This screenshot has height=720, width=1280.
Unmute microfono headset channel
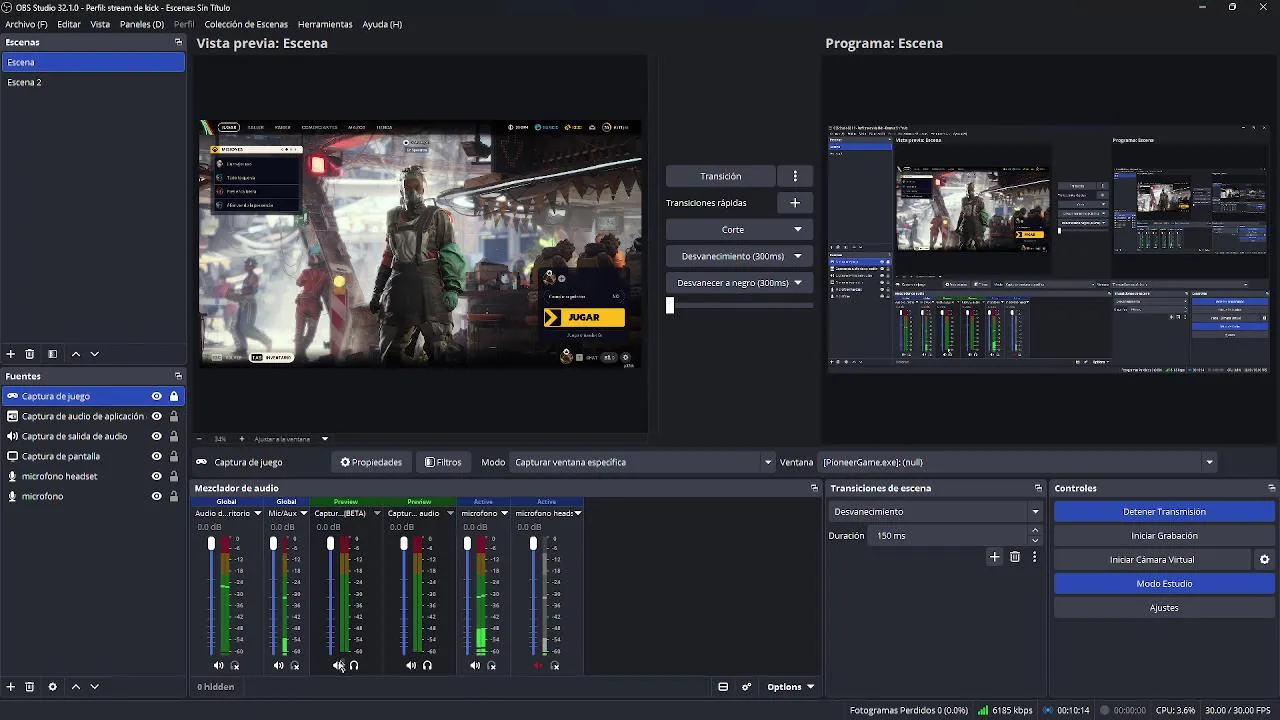(538, 666)
